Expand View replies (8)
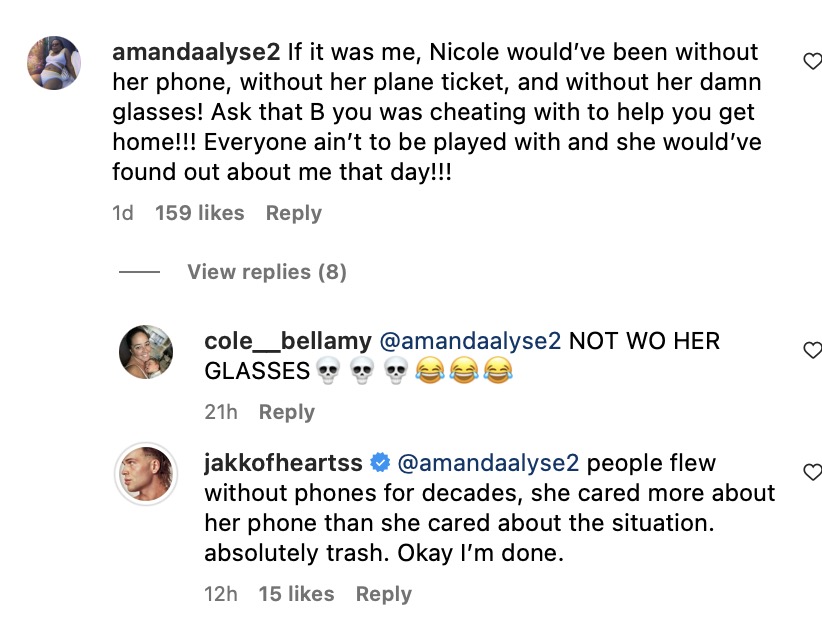The image size is (822, 620). (x=266, y=272)
